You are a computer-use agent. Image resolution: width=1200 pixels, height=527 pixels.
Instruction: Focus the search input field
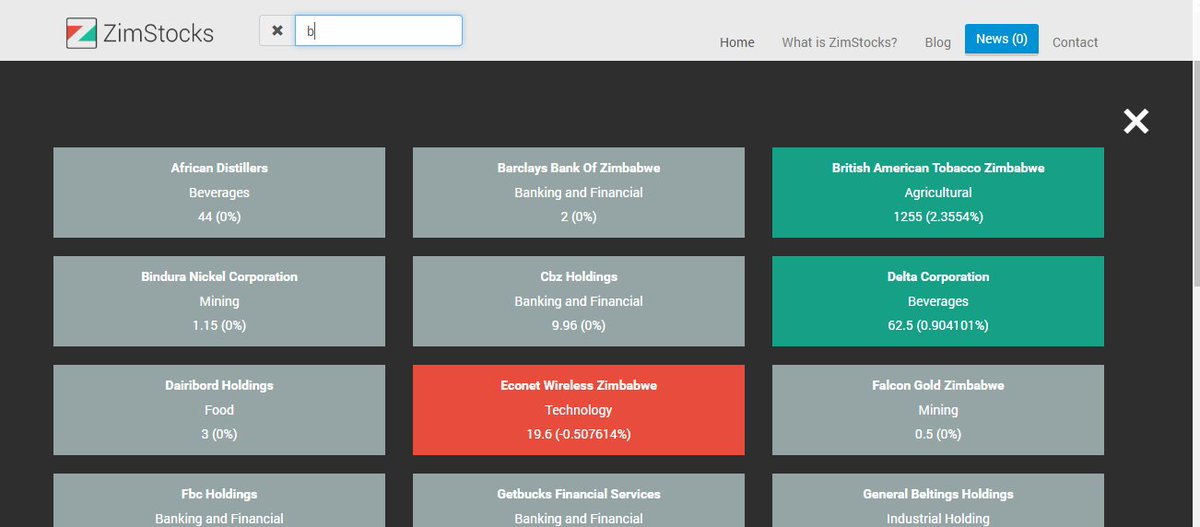coord(379,31)
